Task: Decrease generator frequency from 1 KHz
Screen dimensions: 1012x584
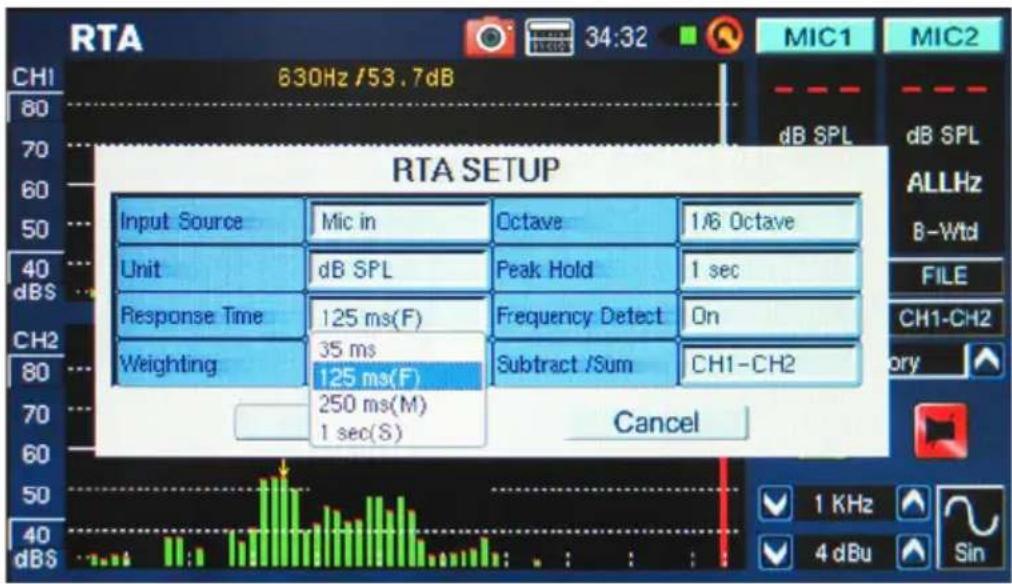Action: point(774,503)
